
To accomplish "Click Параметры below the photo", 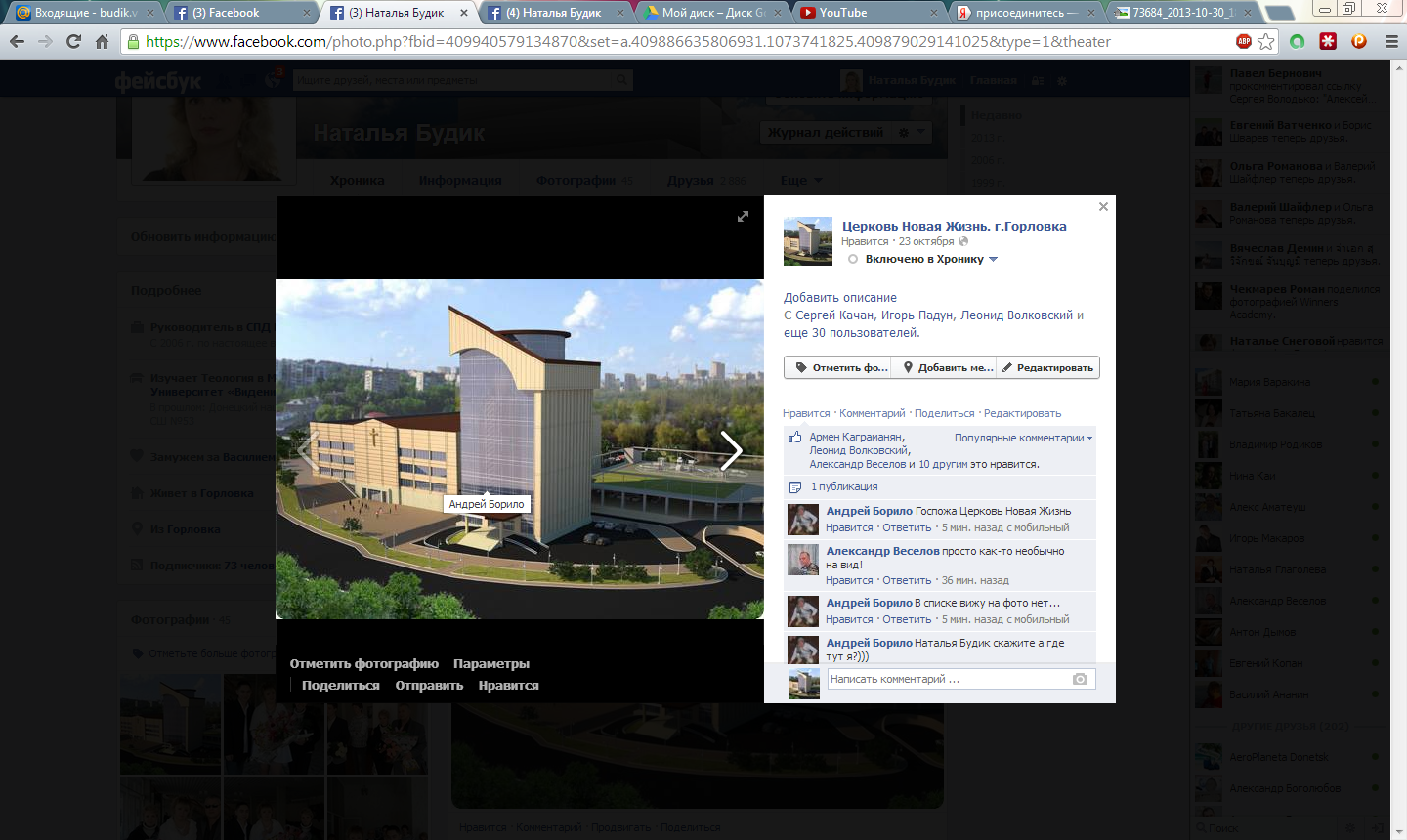I will click(491, 664).
